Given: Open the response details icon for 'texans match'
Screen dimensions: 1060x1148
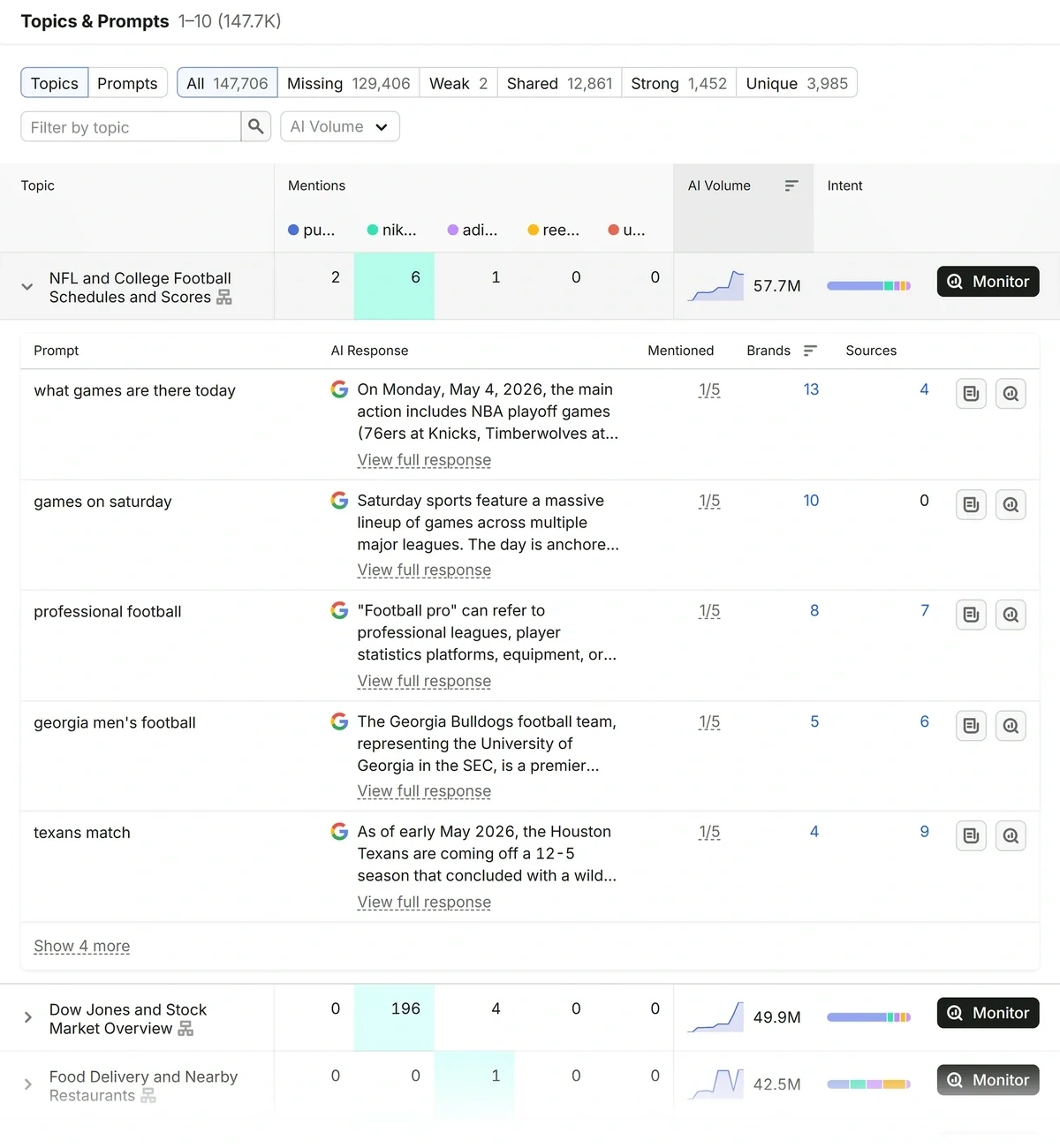Looking at the screenshot, I should click(x=971, y=835).
